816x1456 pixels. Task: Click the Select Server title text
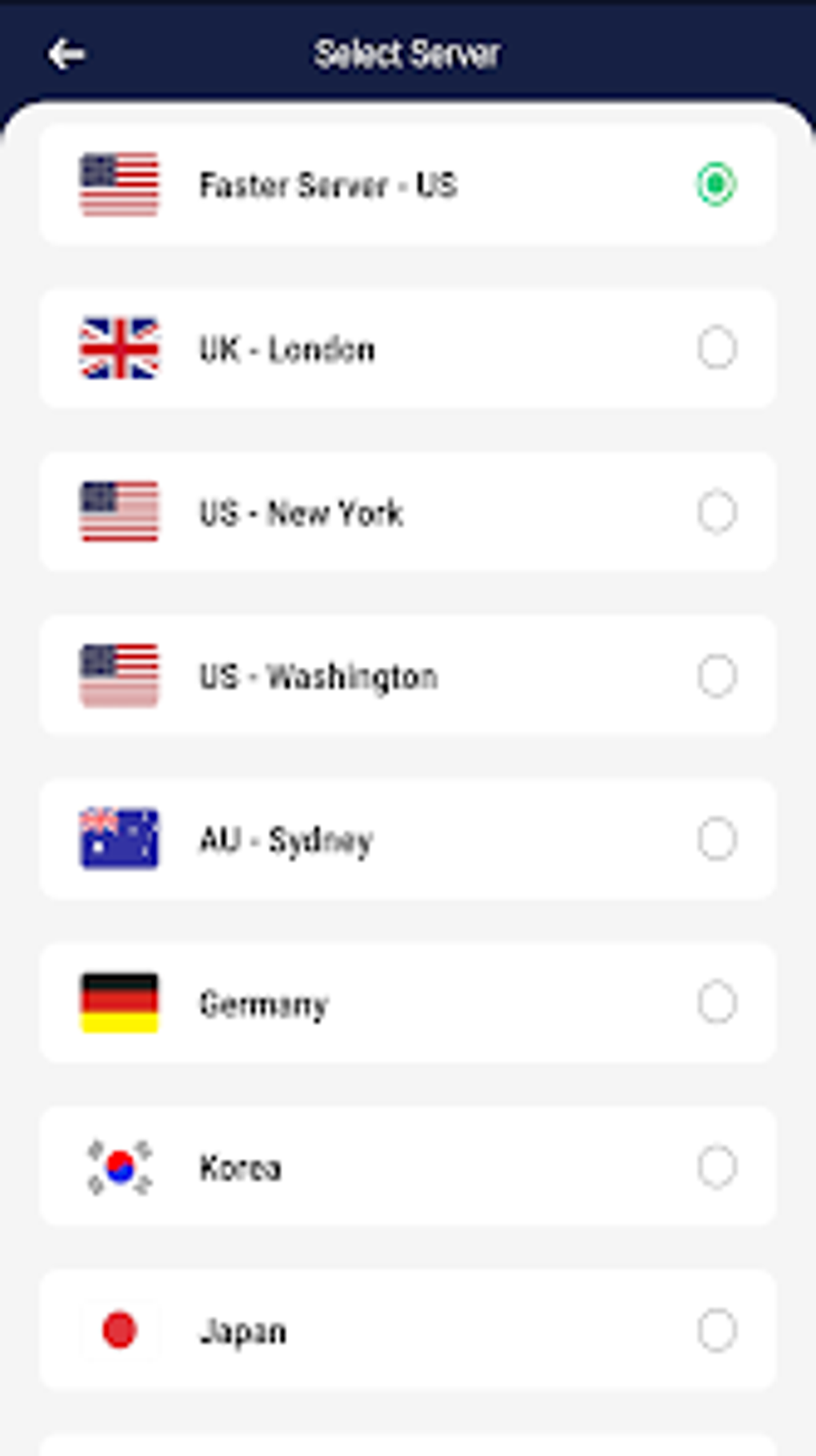(407, 54)
